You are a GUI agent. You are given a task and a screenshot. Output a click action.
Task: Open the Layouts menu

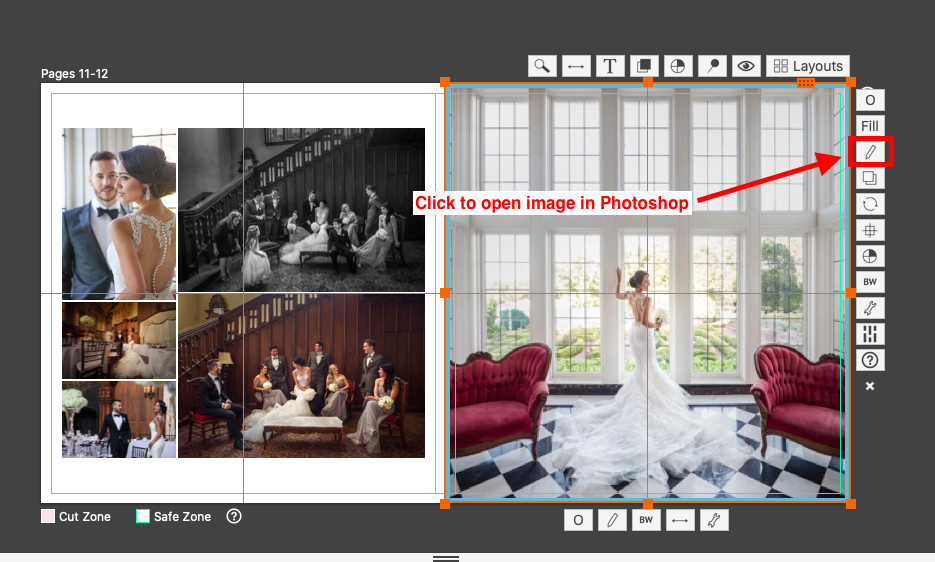pos(808,66)
